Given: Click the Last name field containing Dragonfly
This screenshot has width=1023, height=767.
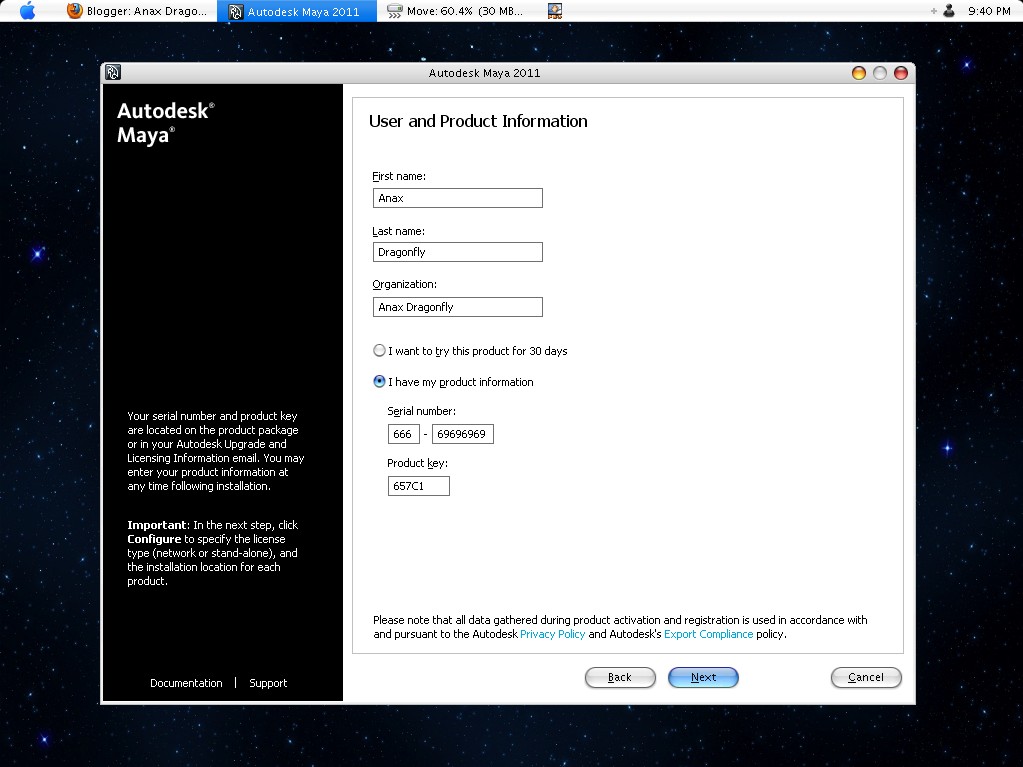Looking at the screenshot, I should coord(457,252).
